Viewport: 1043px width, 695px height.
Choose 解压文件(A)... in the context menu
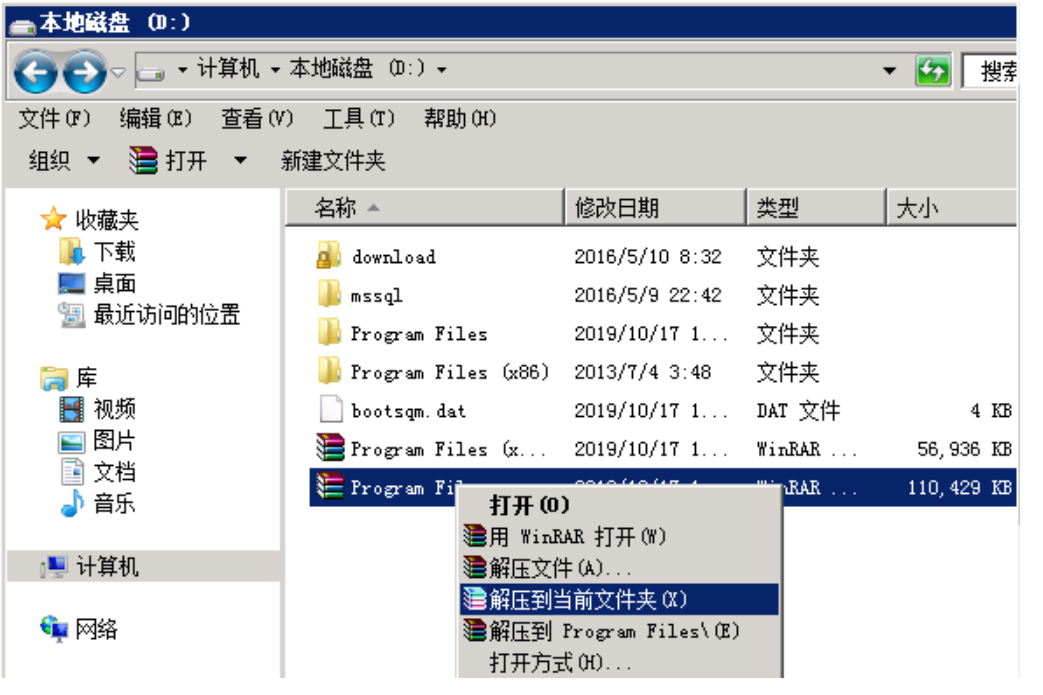(x=619, y=568)
